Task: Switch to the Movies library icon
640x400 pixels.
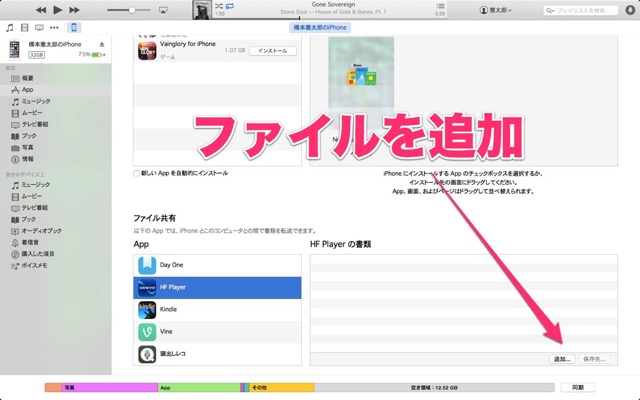Action: click(x=24, y=27)
